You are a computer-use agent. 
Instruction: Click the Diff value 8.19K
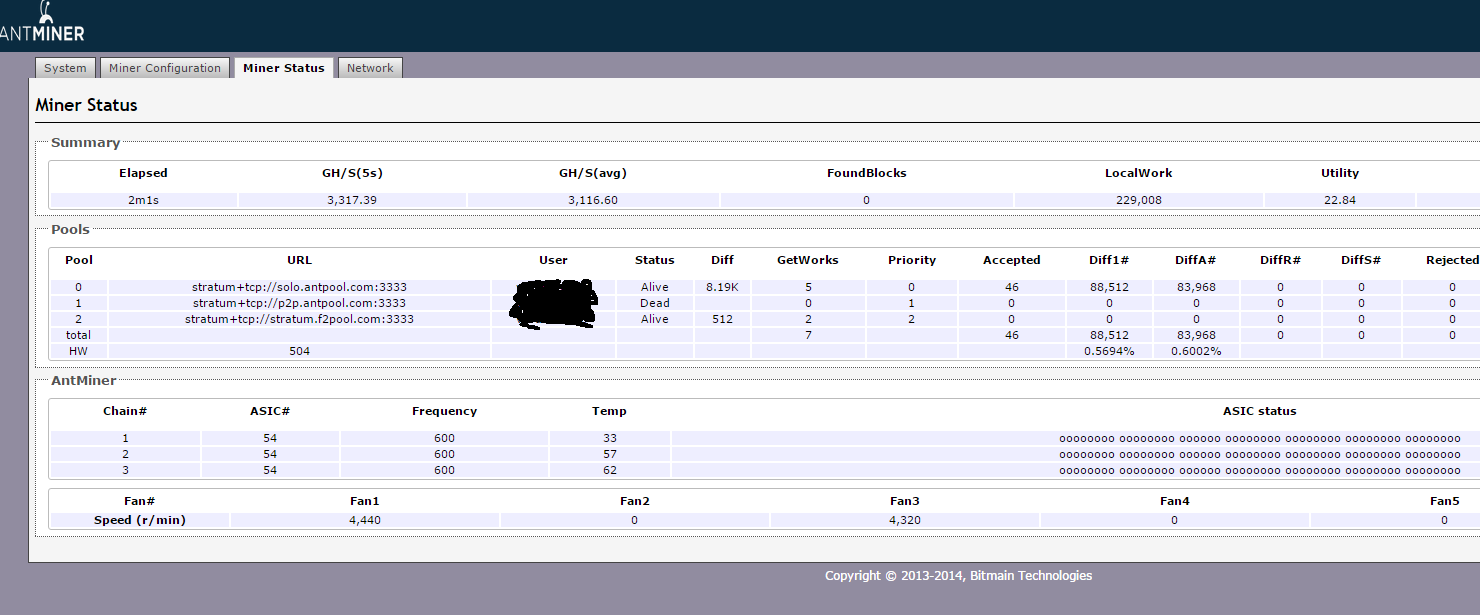[x=722, y=287]
